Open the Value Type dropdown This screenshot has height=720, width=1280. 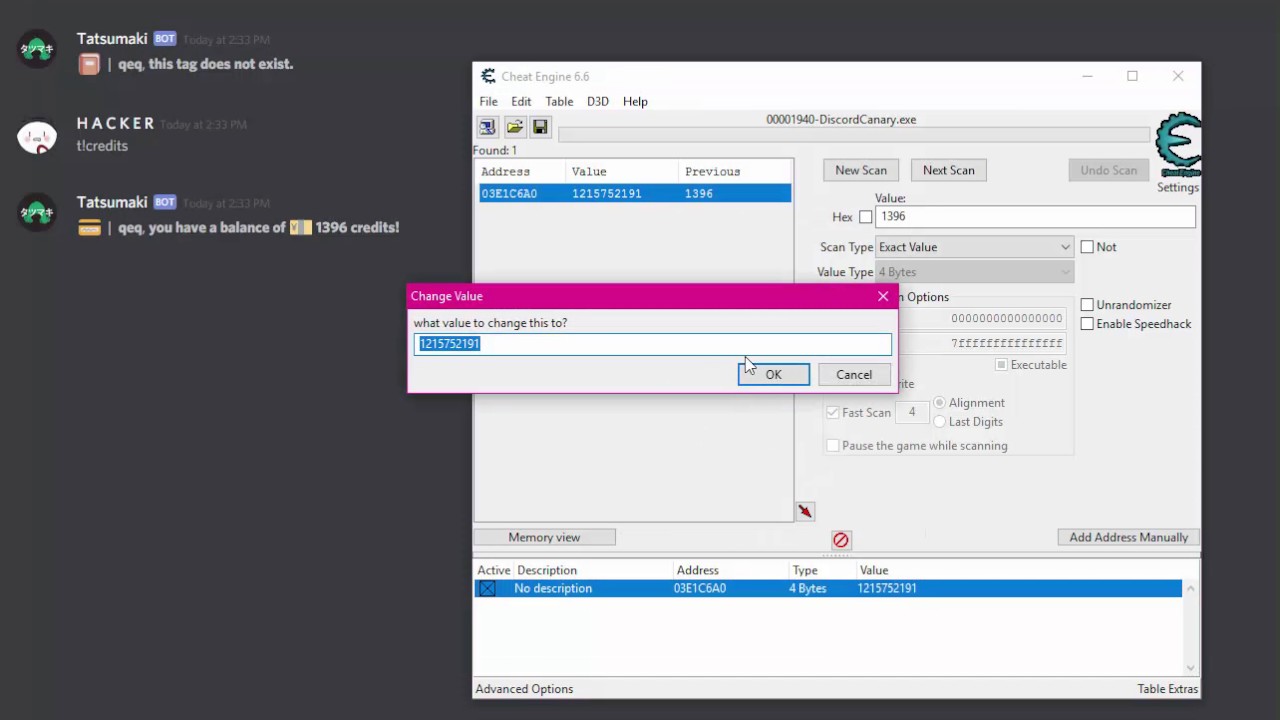click(974, 272)
